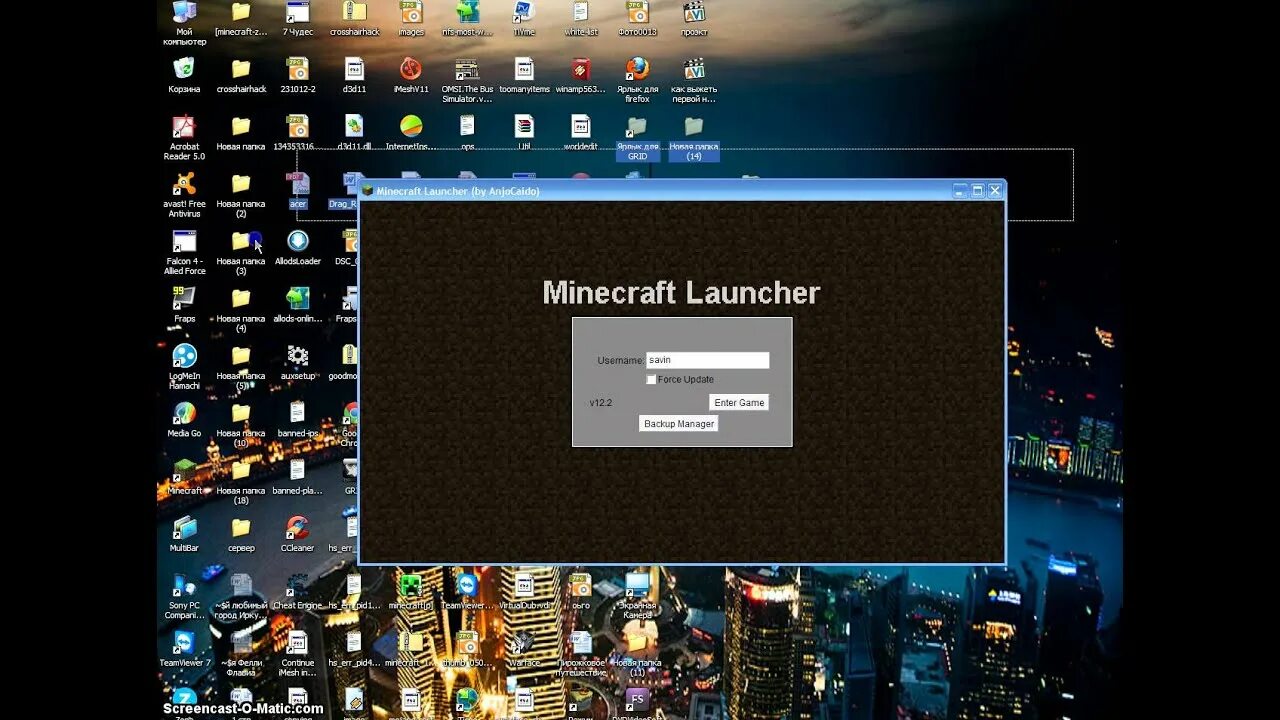Minimize the Minecraft Launcher window

[x=960, y=190]
